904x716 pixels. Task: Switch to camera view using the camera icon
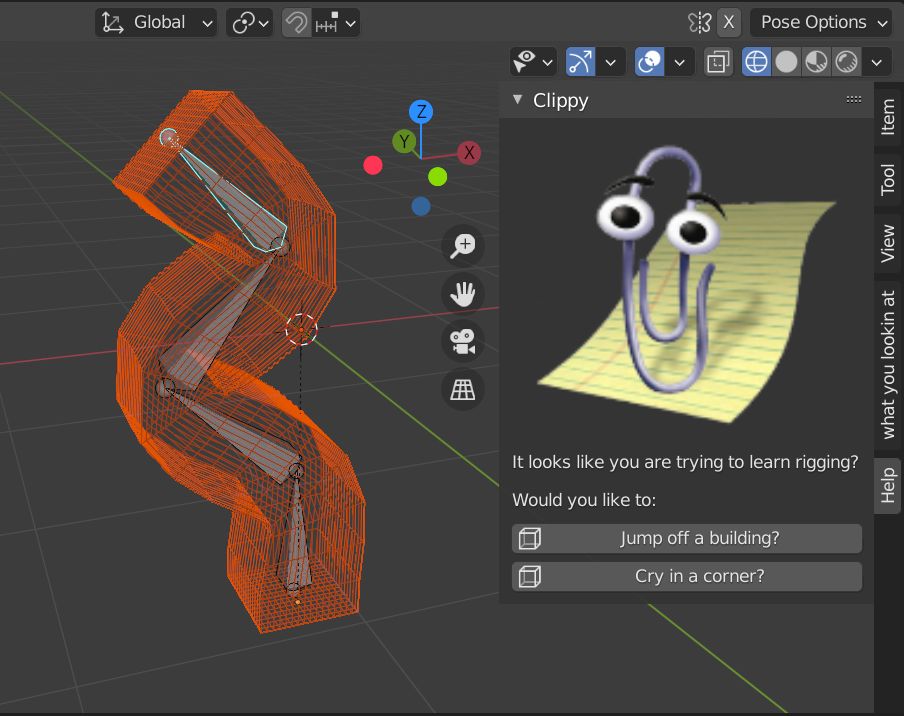point(462,341)
